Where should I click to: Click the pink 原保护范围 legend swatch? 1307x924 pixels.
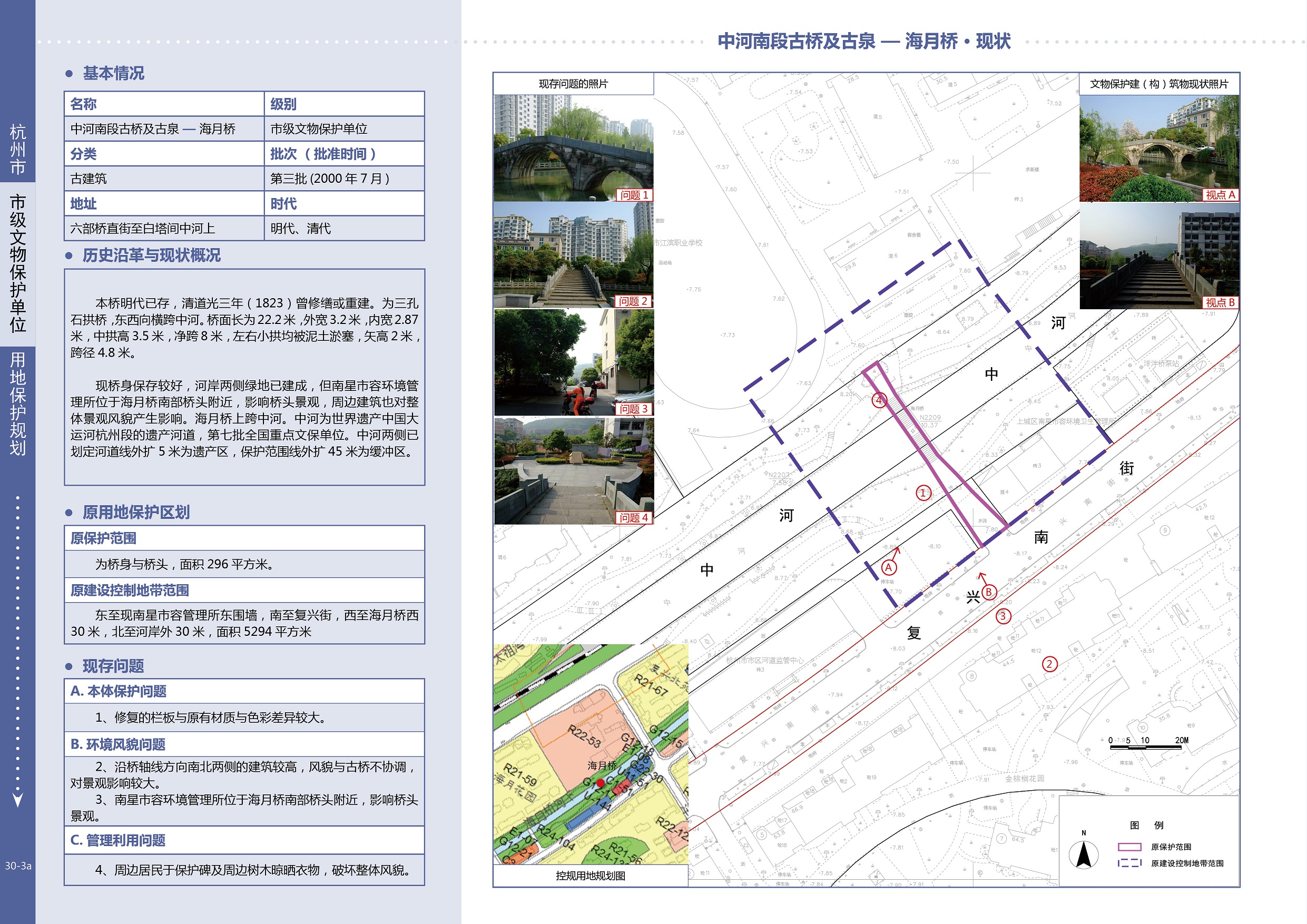[1129, 847]
